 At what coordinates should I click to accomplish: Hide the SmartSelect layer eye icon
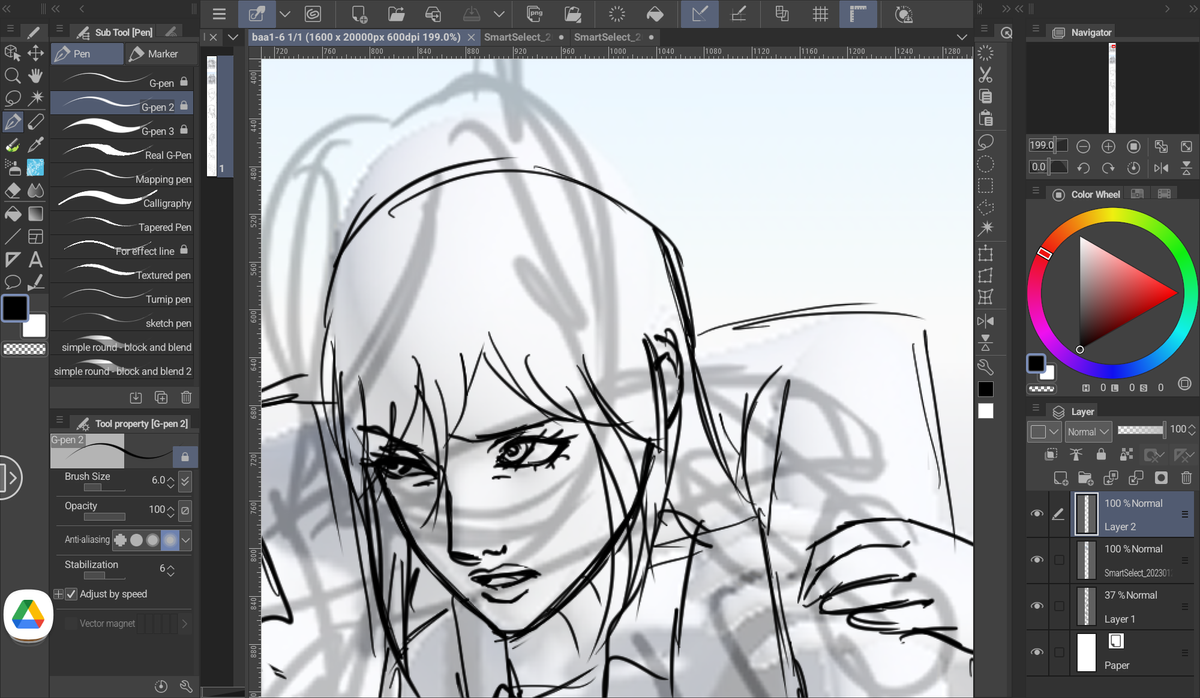pyautogui.click(x=1037, y=560)
